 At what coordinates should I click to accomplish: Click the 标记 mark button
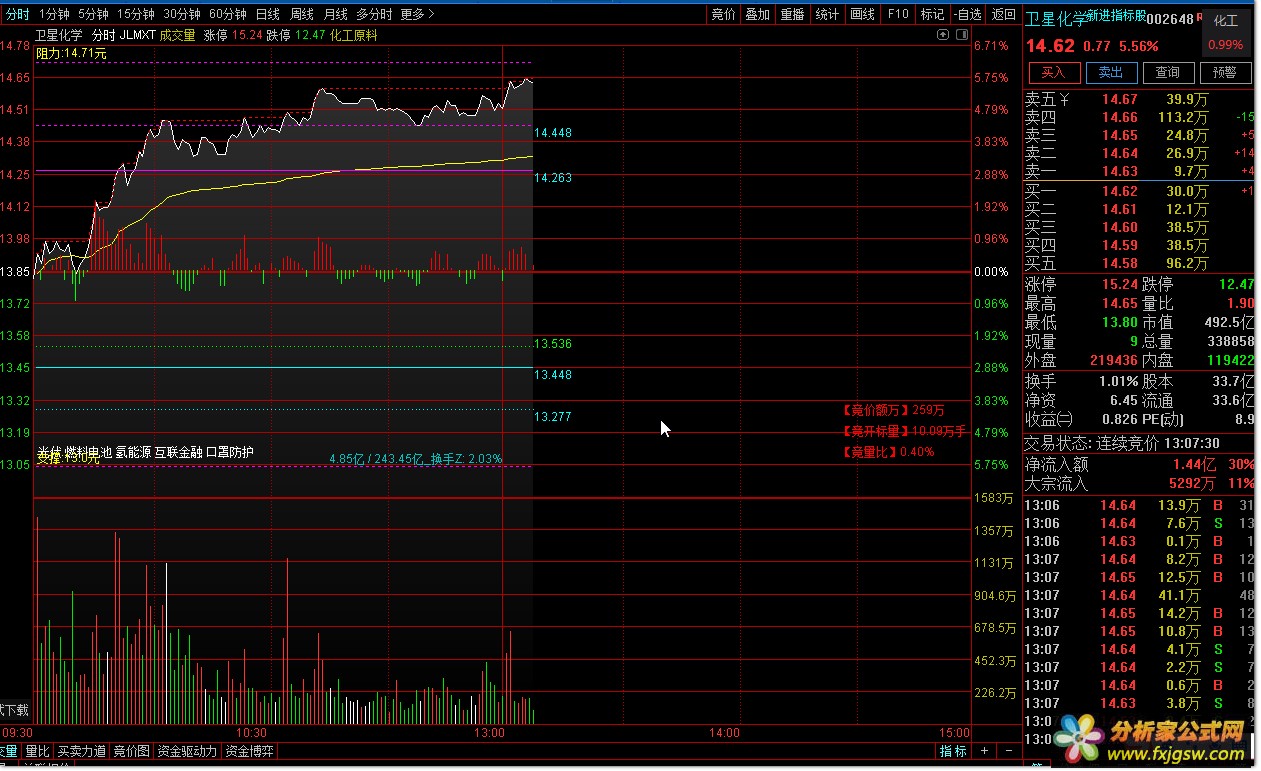[932, 14]
